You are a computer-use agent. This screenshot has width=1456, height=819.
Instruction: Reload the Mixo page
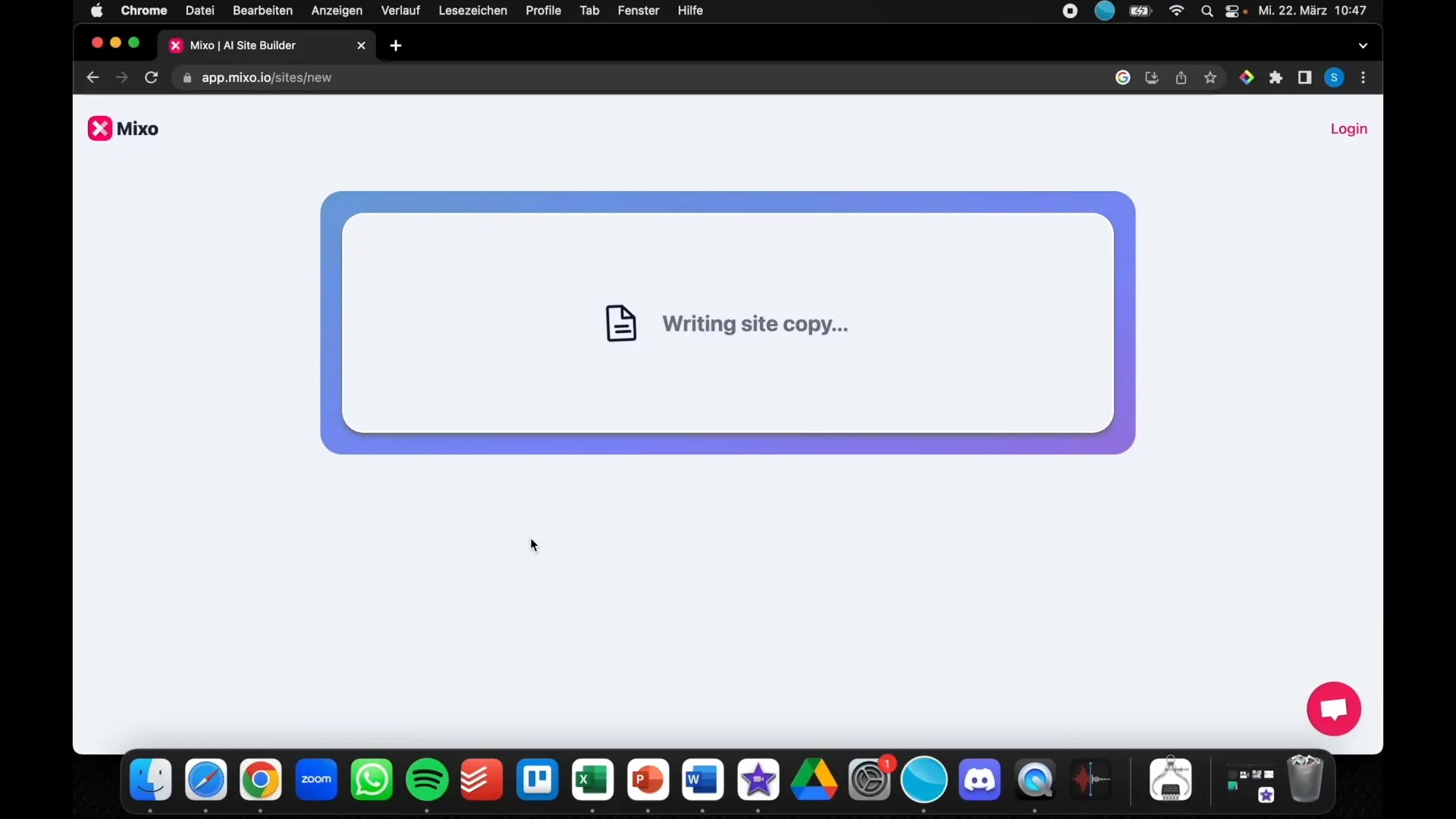pos(152,77)
